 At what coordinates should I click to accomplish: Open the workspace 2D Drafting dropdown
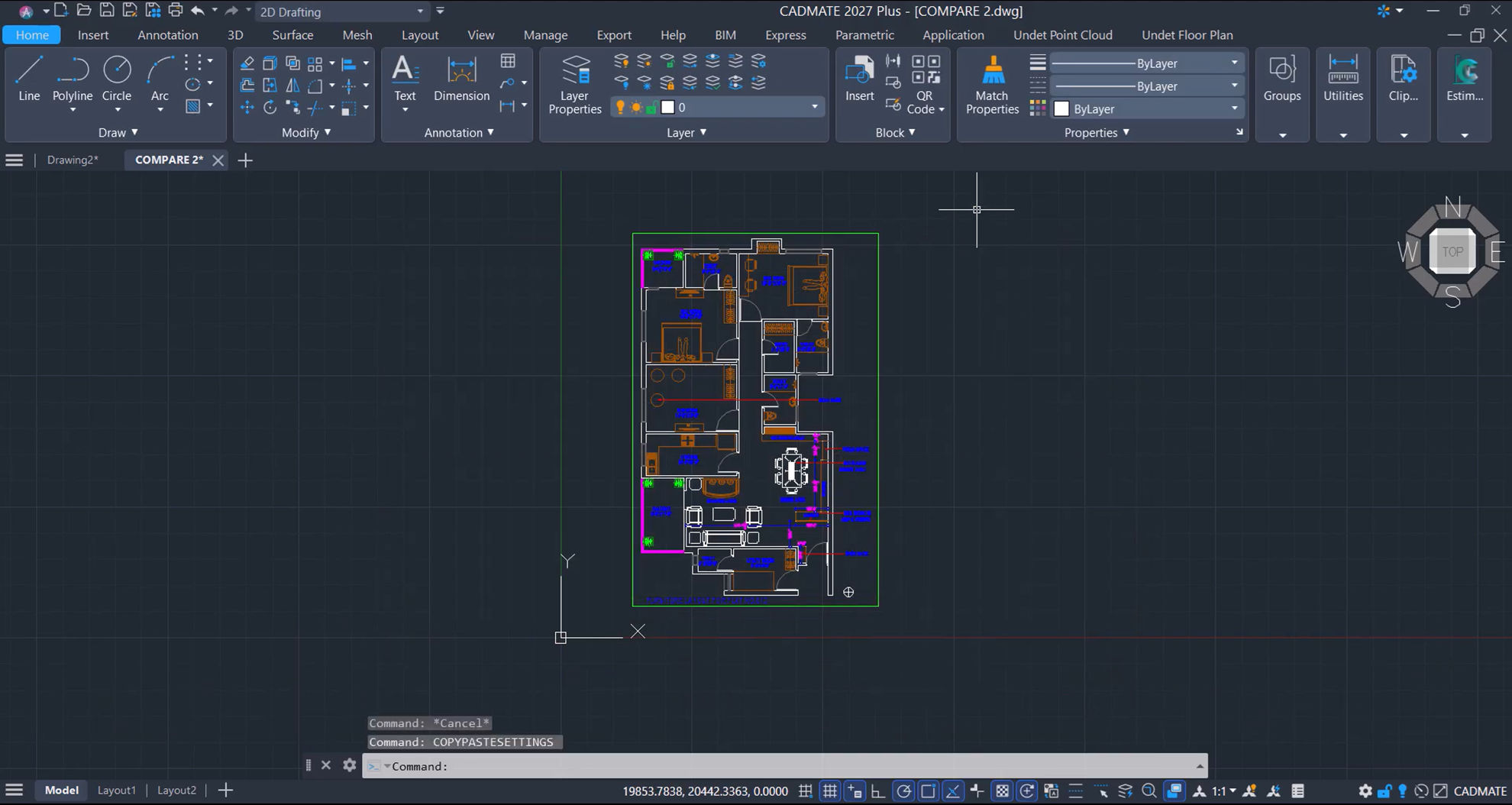pyautogui.click(x=341, y=11)
